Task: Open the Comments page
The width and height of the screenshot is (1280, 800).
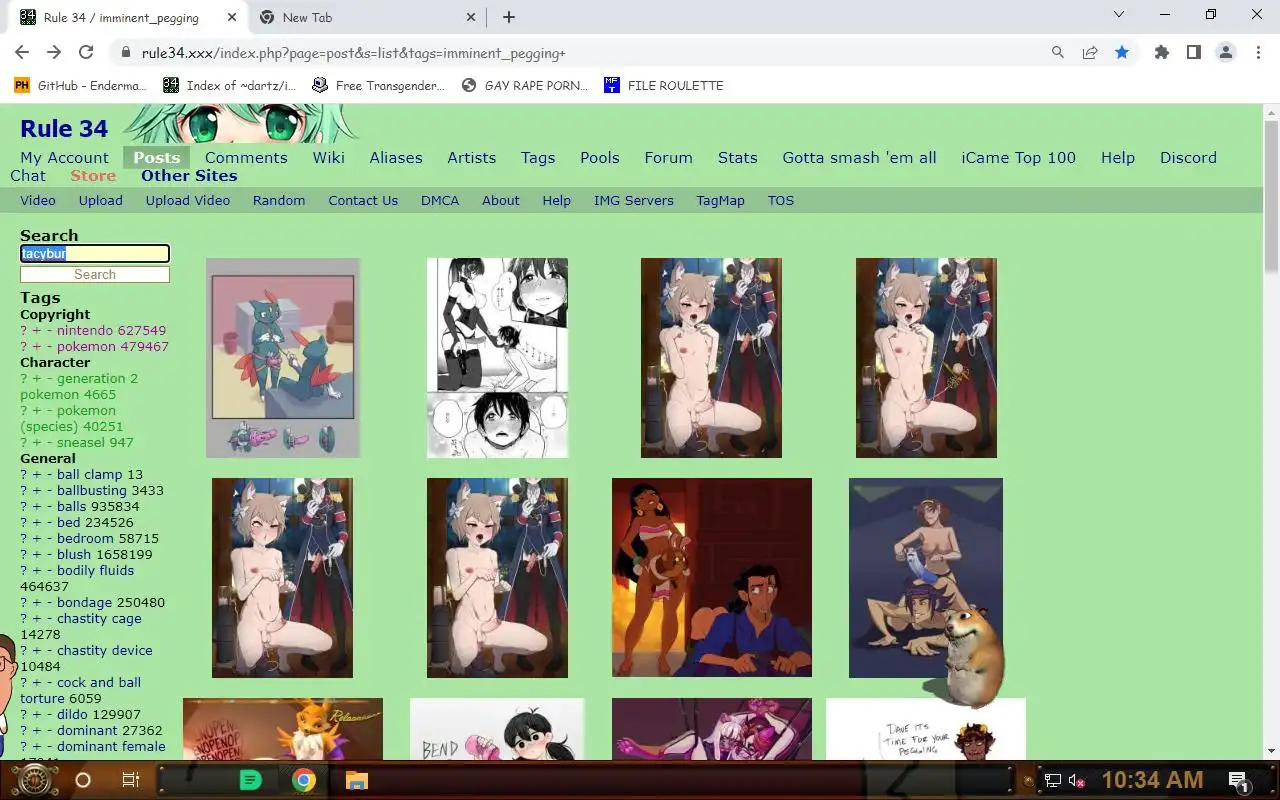Action: point(246,157)
